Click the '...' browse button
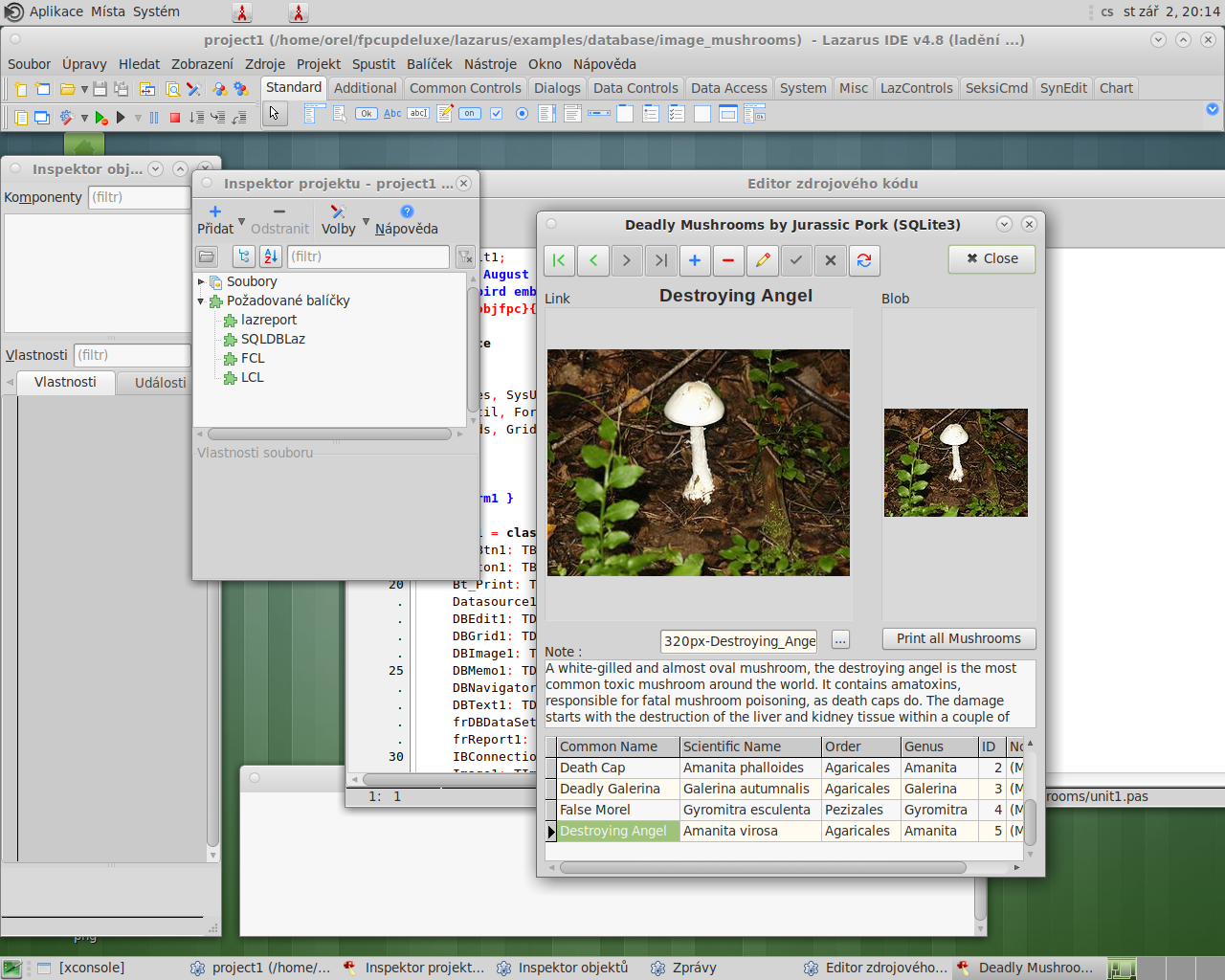 pyautogui.click(x=840, y=640)
